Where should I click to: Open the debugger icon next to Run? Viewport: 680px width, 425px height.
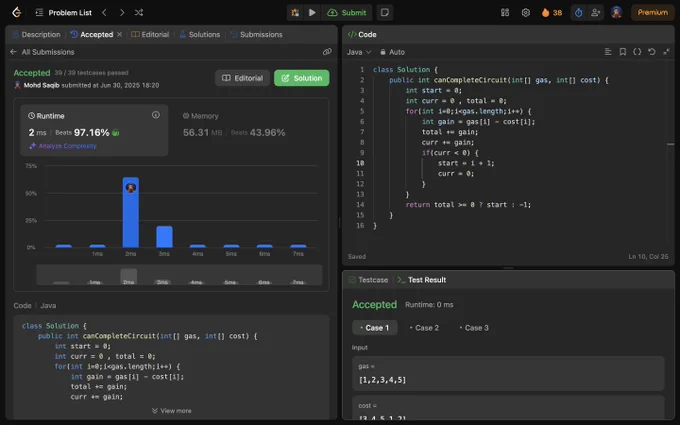click(295, 13)
